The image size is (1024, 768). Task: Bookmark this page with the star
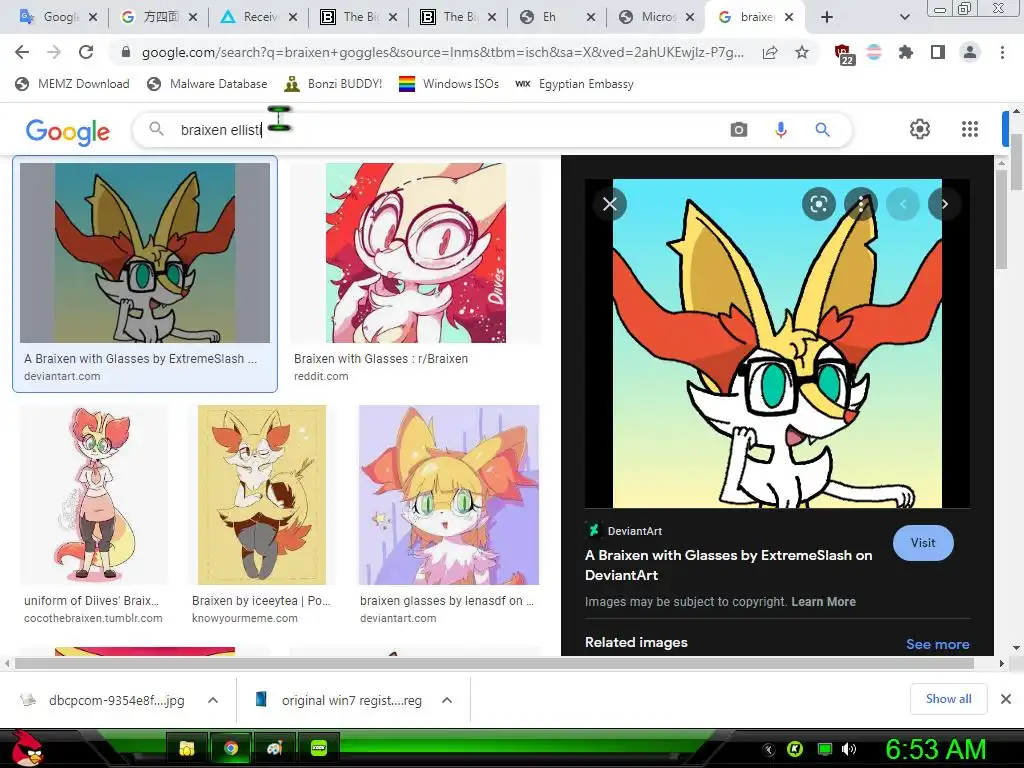[x=802, y=53]
